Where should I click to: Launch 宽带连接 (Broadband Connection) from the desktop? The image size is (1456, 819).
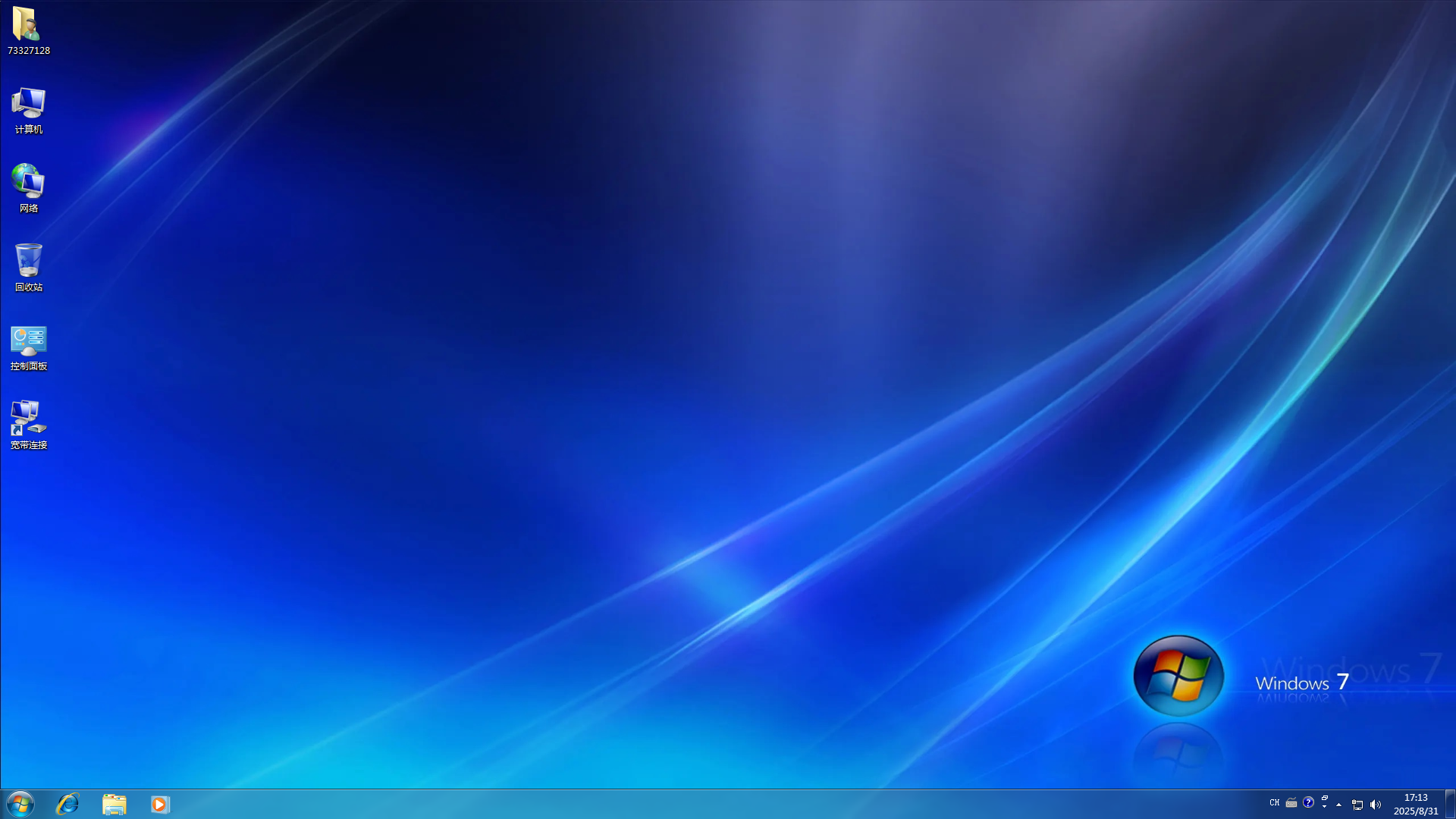[28, 423]
